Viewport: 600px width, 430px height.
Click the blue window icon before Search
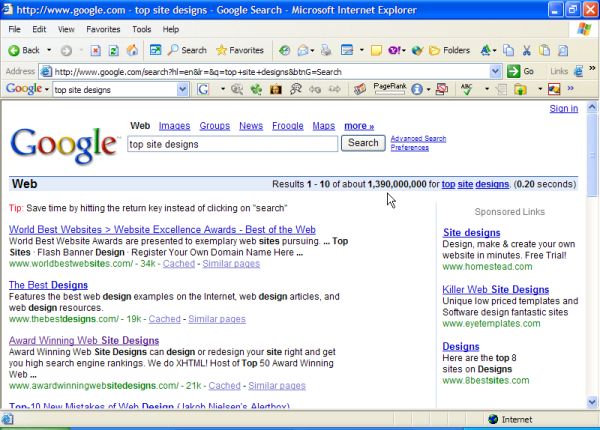pos(155,50)
